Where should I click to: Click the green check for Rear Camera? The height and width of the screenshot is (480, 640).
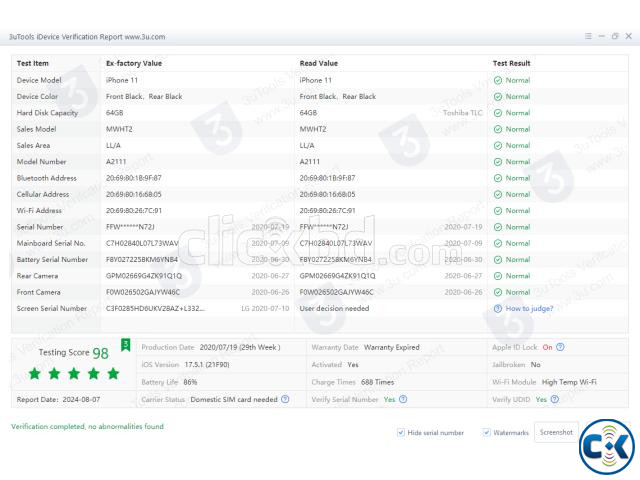pos(498,276)
